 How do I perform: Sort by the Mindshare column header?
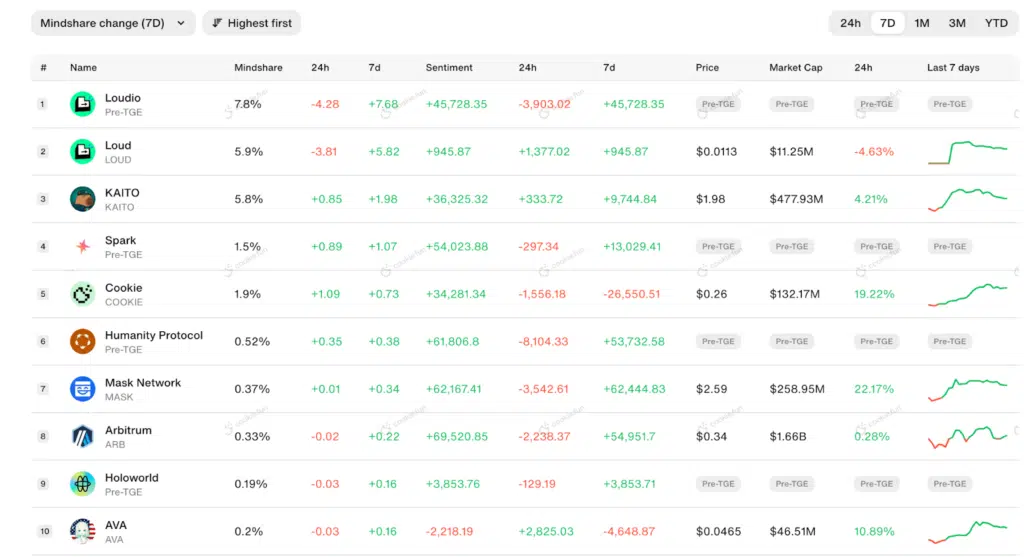tap(258, 67)
